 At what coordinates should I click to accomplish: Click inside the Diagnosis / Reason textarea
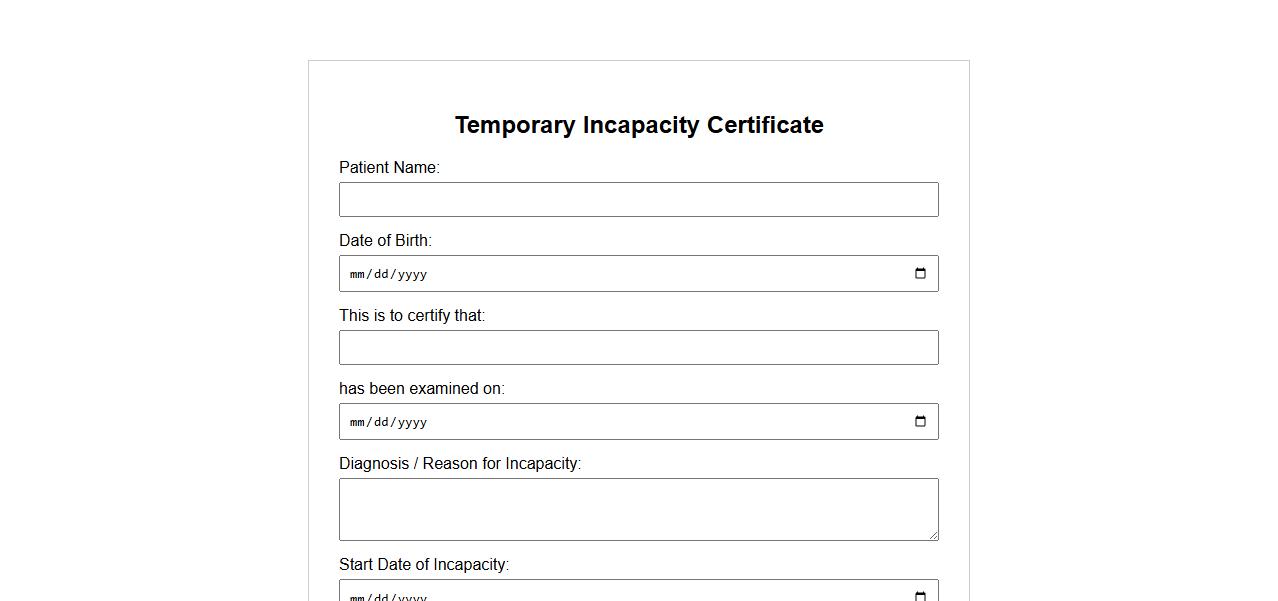point(638,509)
